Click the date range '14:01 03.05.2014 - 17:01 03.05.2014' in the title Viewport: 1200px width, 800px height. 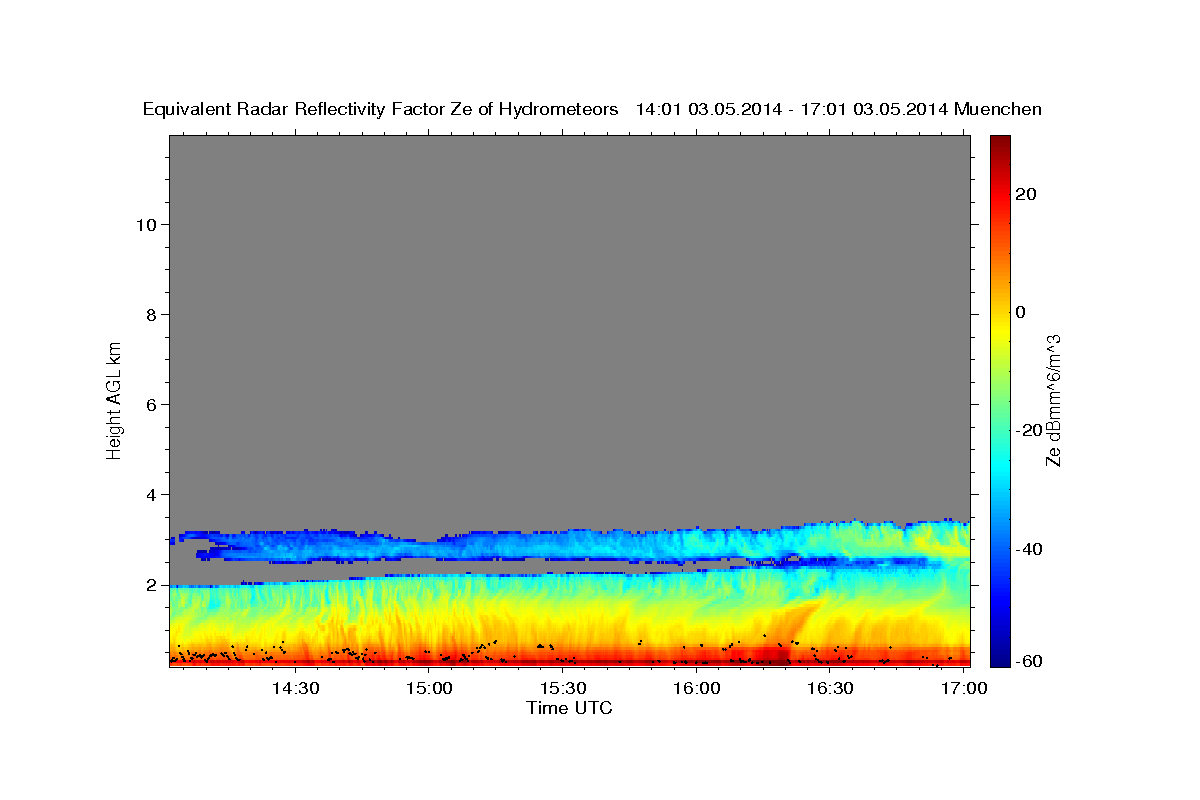[792, 110]
